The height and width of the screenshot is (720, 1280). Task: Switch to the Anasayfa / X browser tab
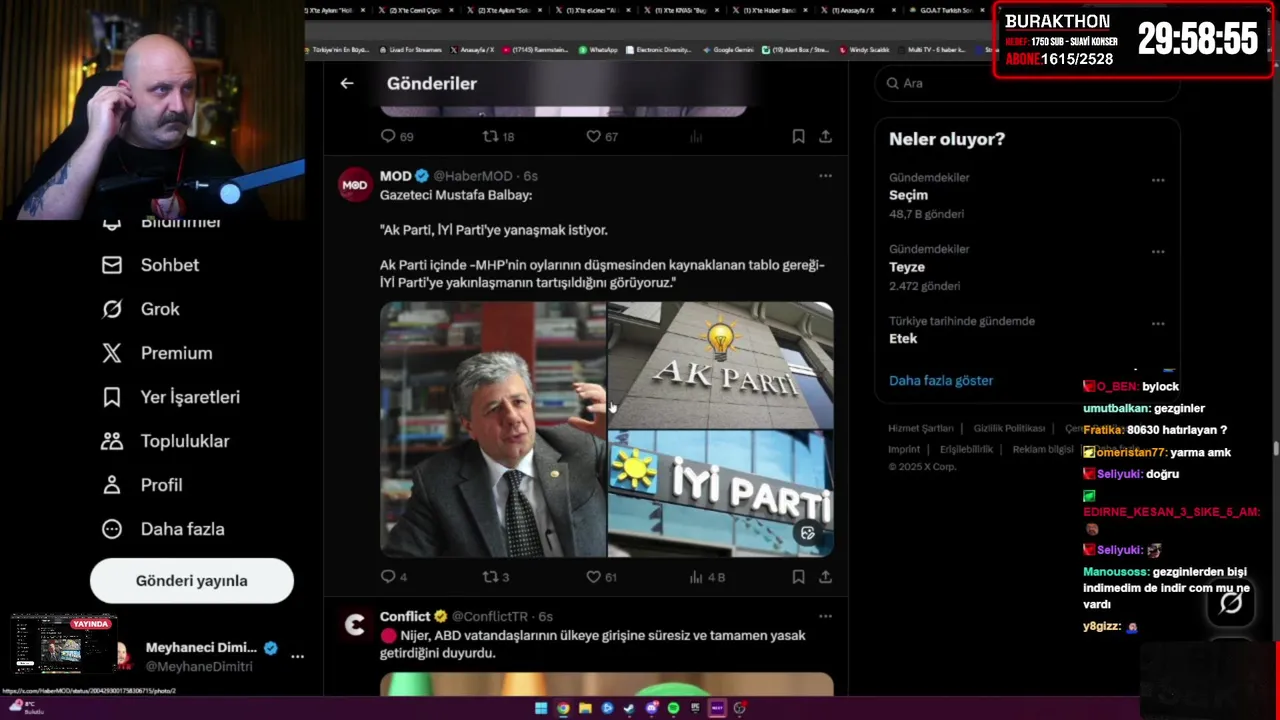click(x=860, y=10)
